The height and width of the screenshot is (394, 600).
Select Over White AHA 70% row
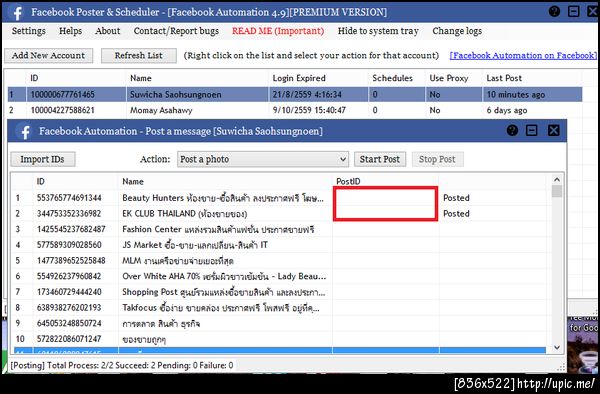[280, 276]
